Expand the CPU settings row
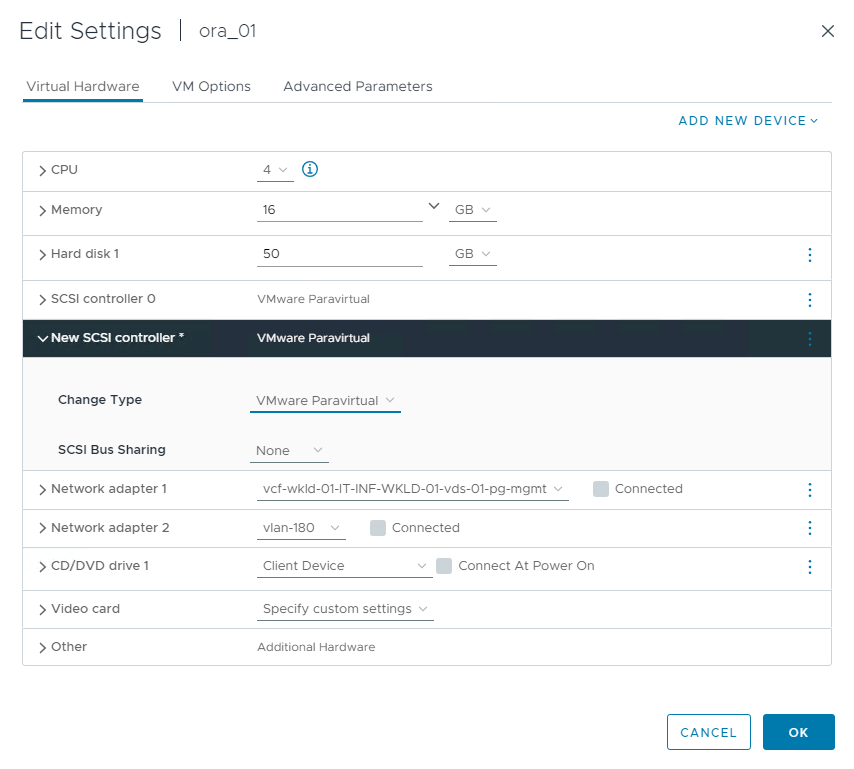 42,171
